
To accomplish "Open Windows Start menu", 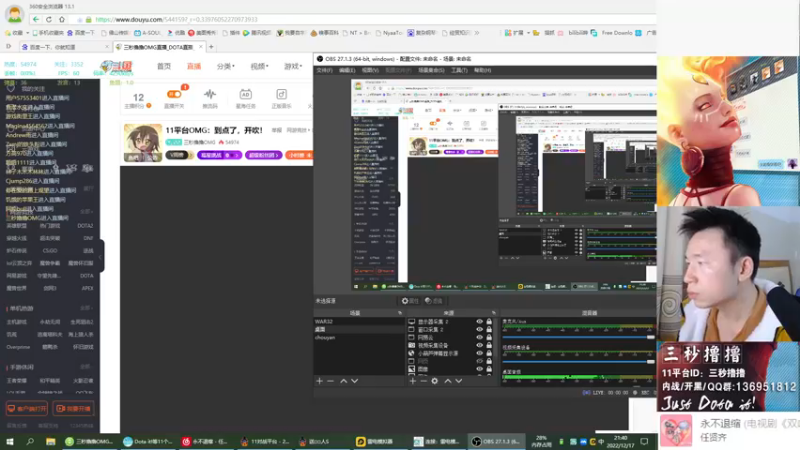I will [10, 441].
